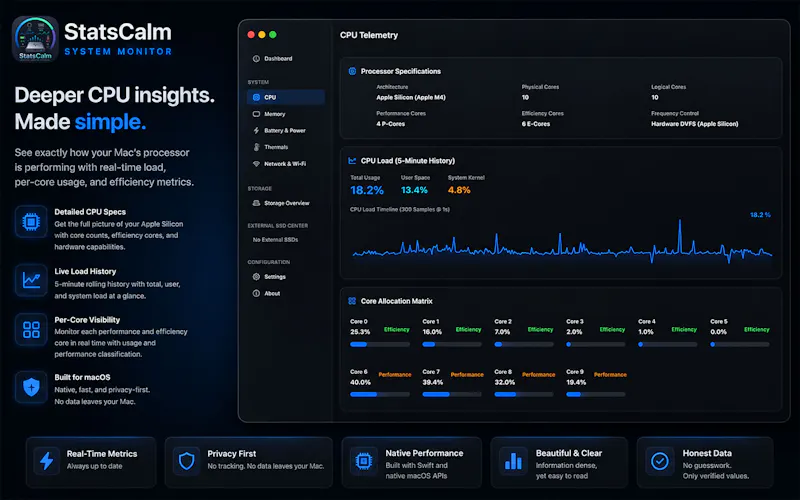Select the CPU sidebar item
Viewport: 800px width, 500px height.
click(286, 97)
